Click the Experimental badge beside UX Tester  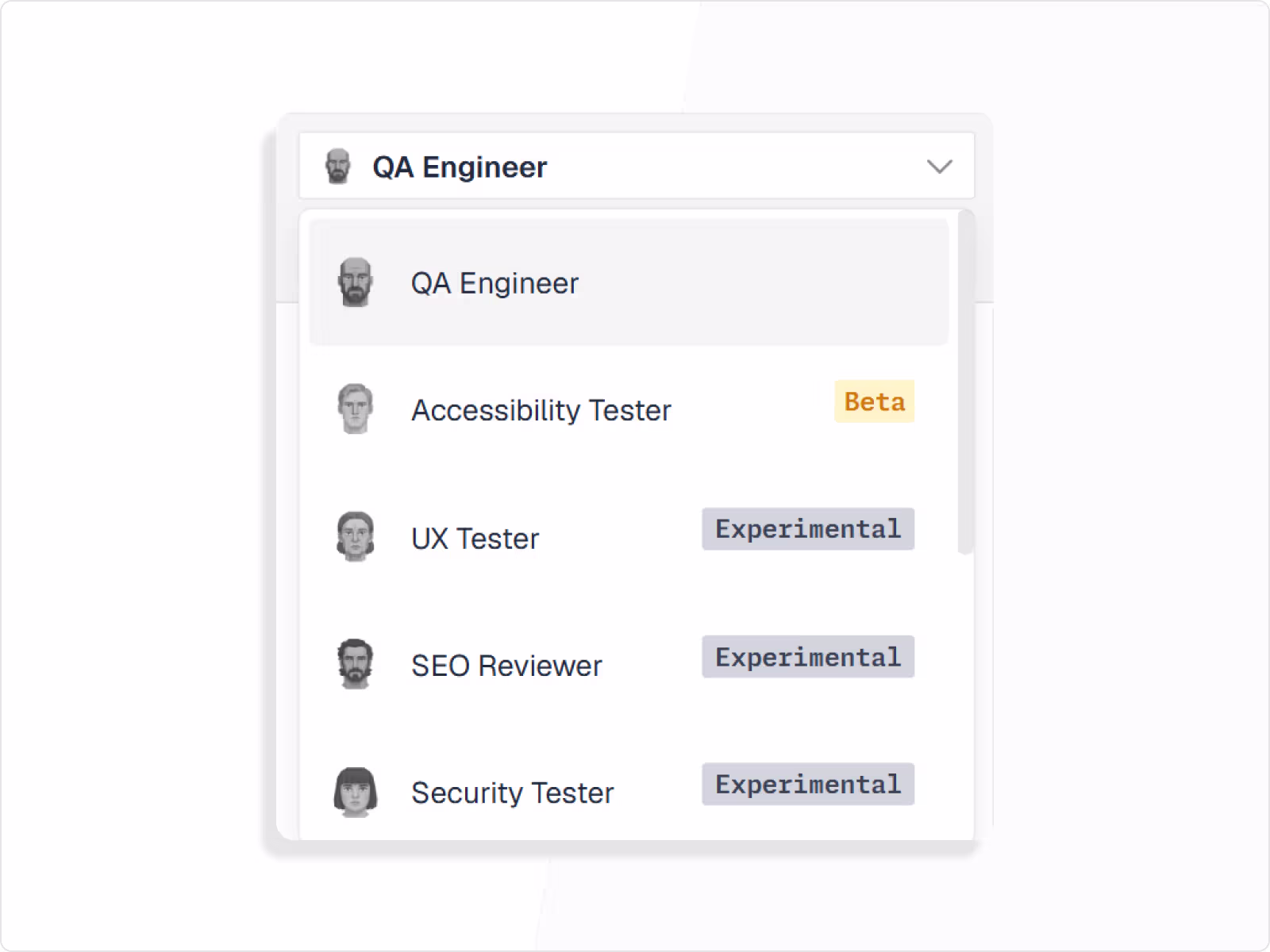[x=808, y=529]
